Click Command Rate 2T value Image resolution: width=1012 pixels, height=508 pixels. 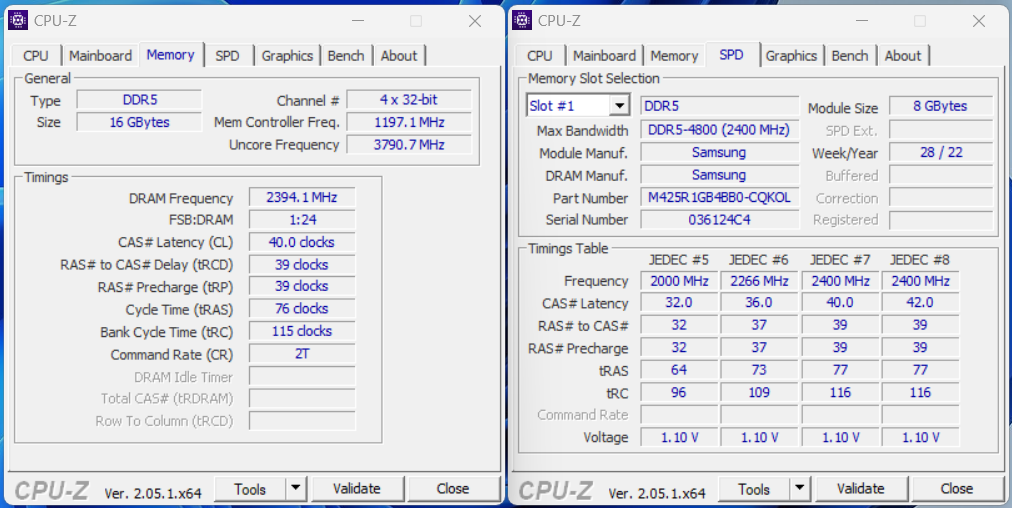302,354
